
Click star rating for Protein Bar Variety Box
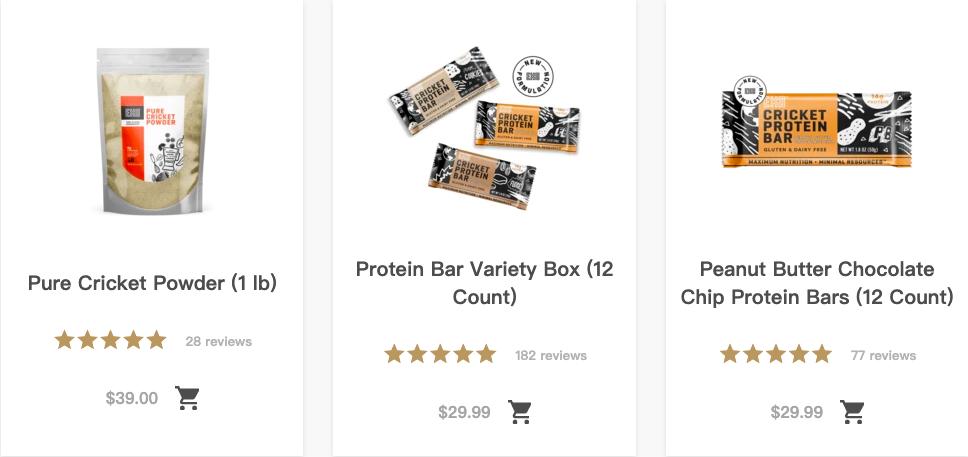click(x=440, y=355)
